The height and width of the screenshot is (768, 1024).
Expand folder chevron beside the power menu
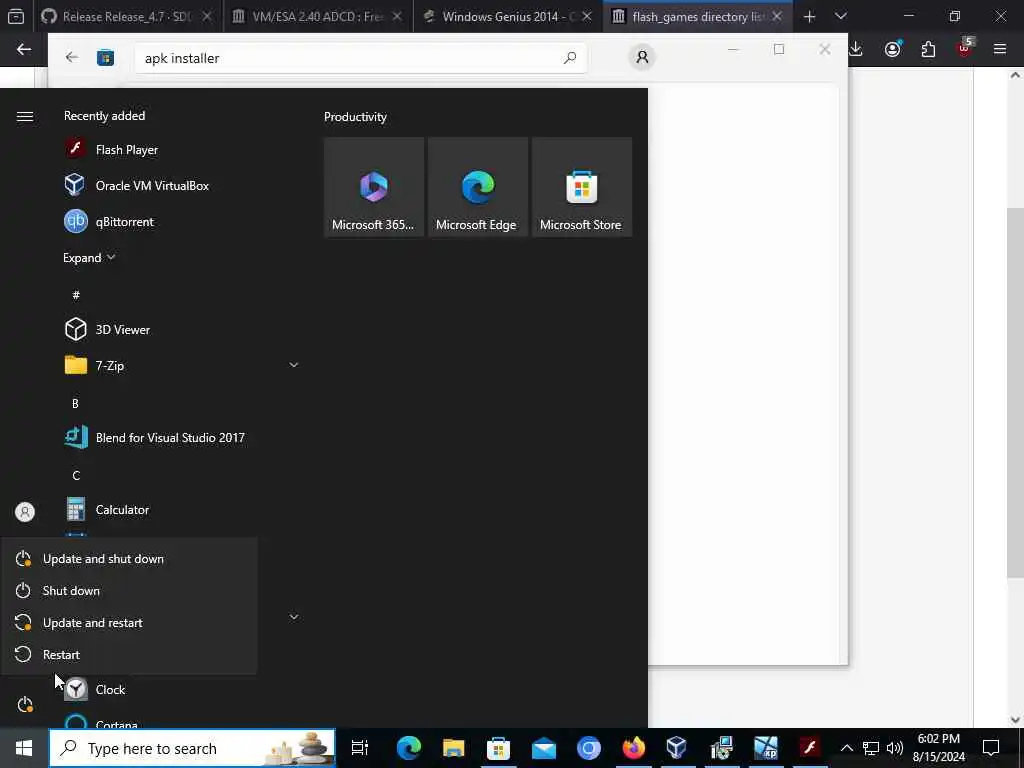pos(294,616)
